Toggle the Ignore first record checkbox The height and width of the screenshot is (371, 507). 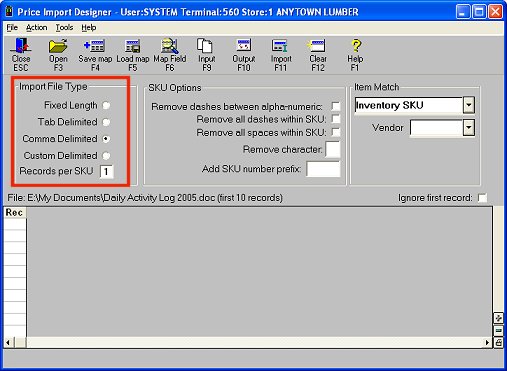point(482,198)
